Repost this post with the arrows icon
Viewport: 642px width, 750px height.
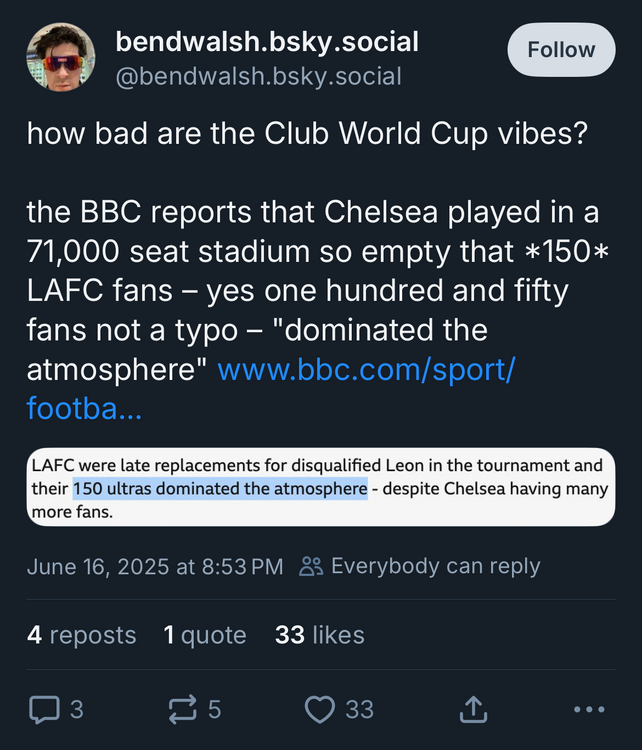(x=183, y=710)
